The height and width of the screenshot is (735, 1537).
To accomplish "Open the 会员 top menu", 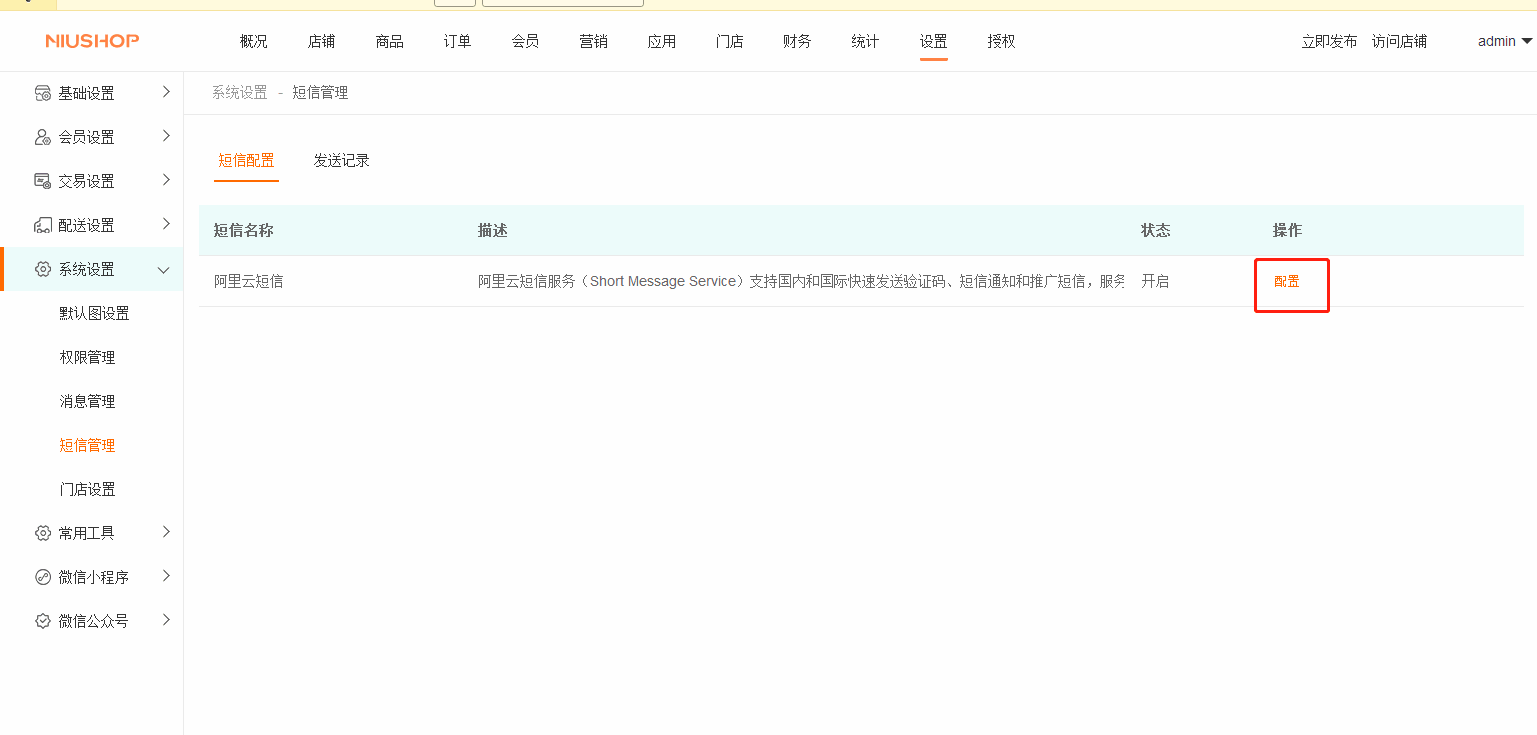I will 526,42.
